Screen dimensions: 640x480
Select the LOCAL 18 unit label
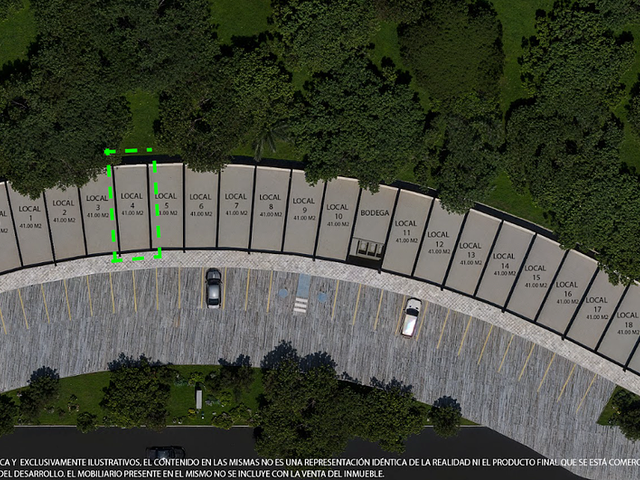628,320
